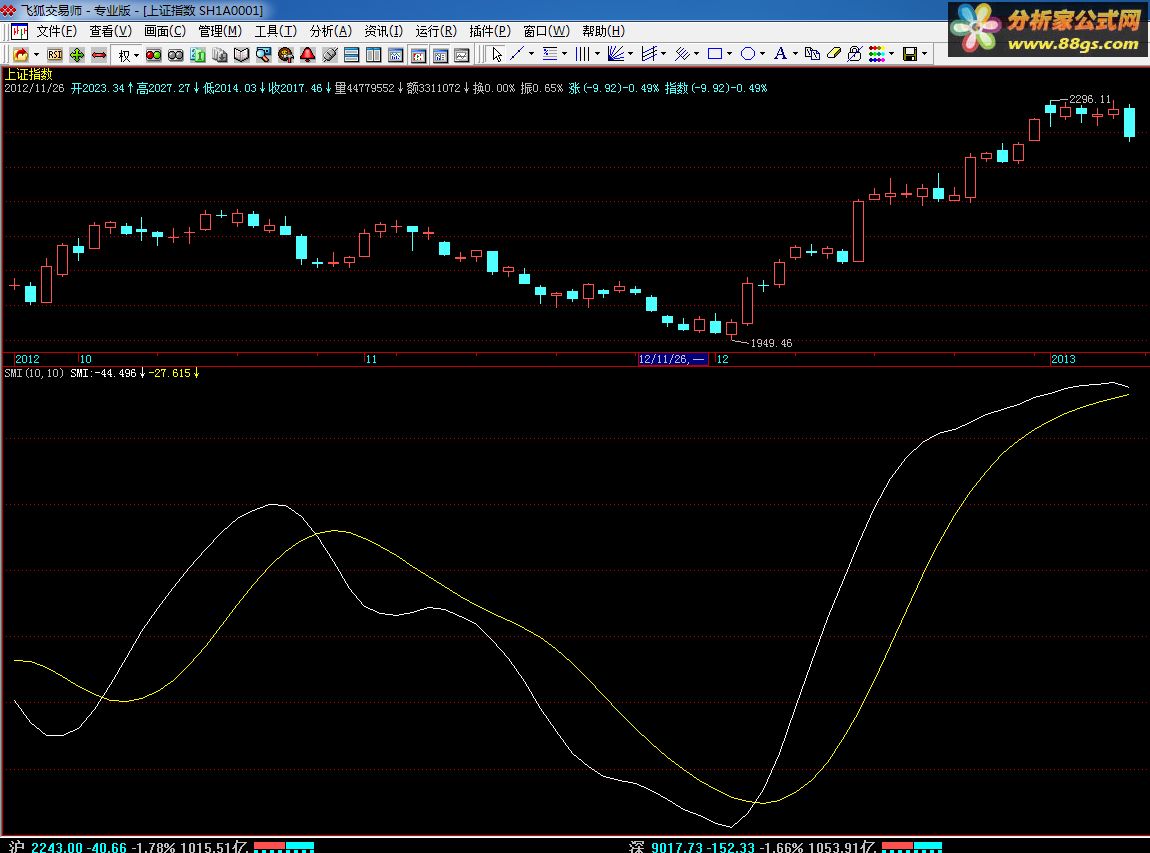The image size is (1150, 853).
Task: Toggle the framed chart window icon with red marks
Action: [418, 54]
